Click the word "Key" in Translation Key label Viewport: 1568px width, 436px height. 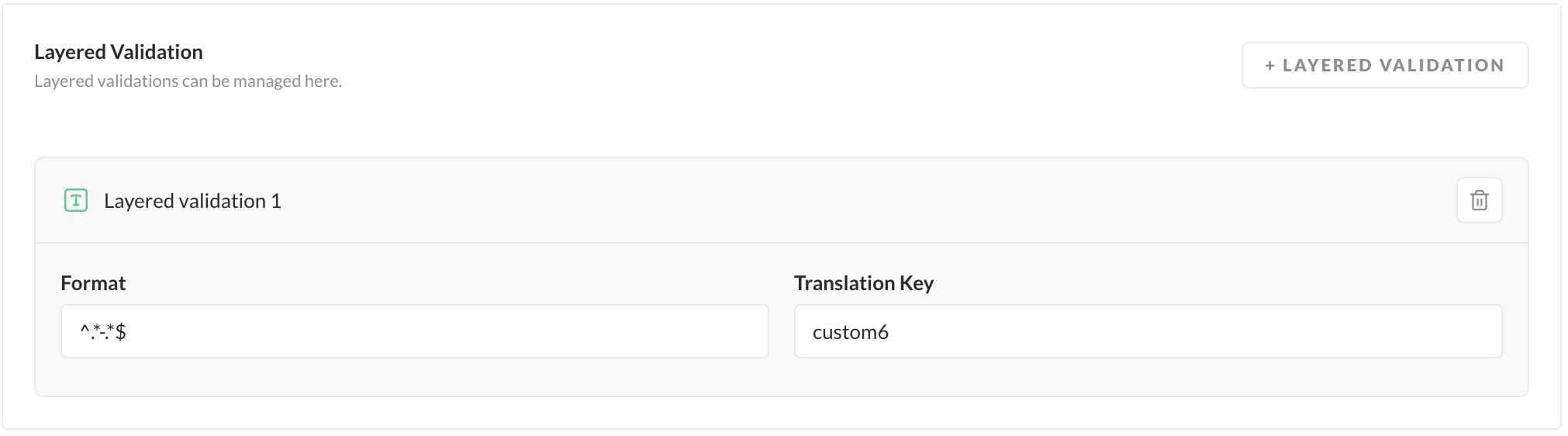(x=917, y=283)
